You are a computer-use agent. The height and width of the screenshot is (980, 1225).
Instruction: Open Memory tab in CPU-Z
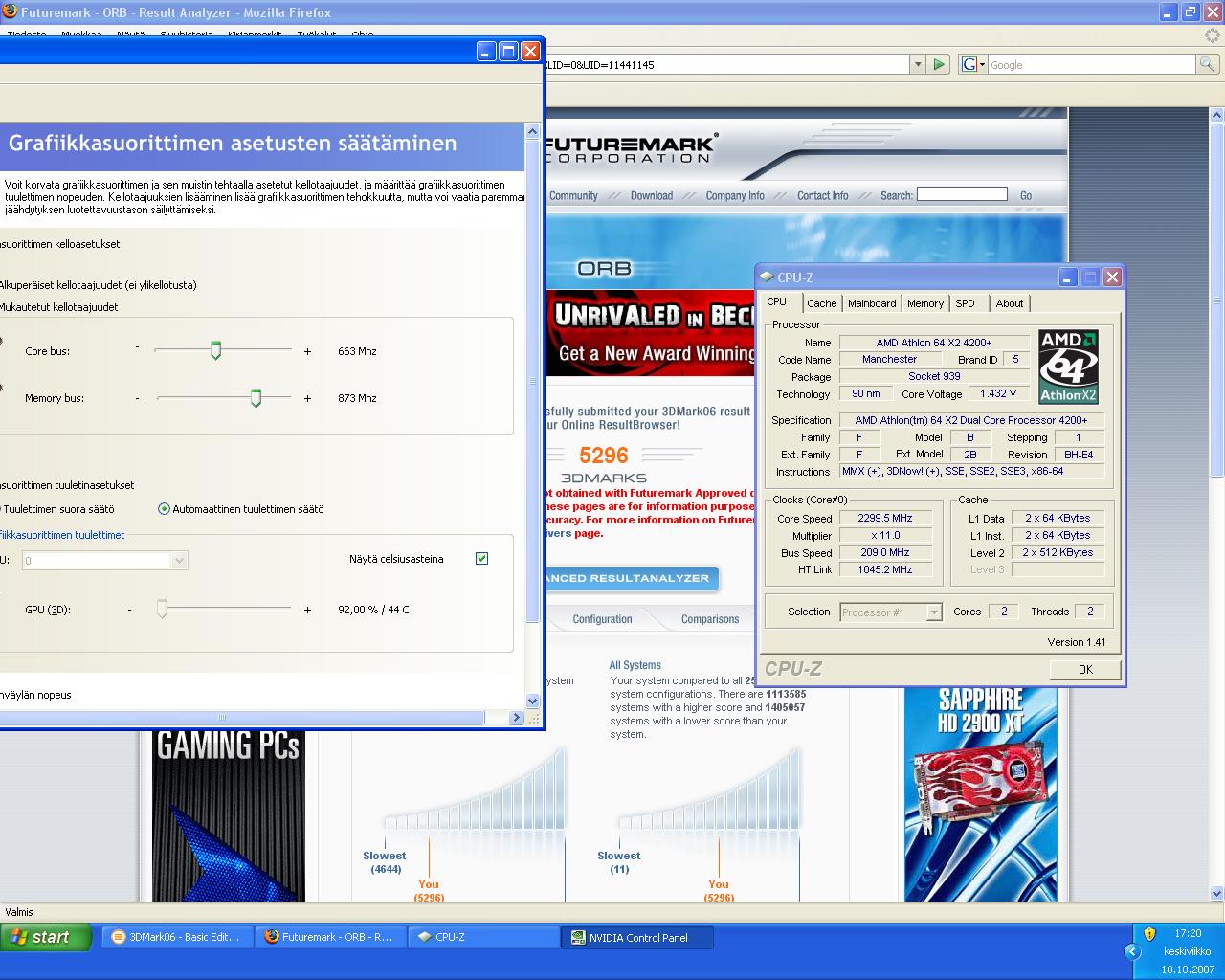coord(925,303)
